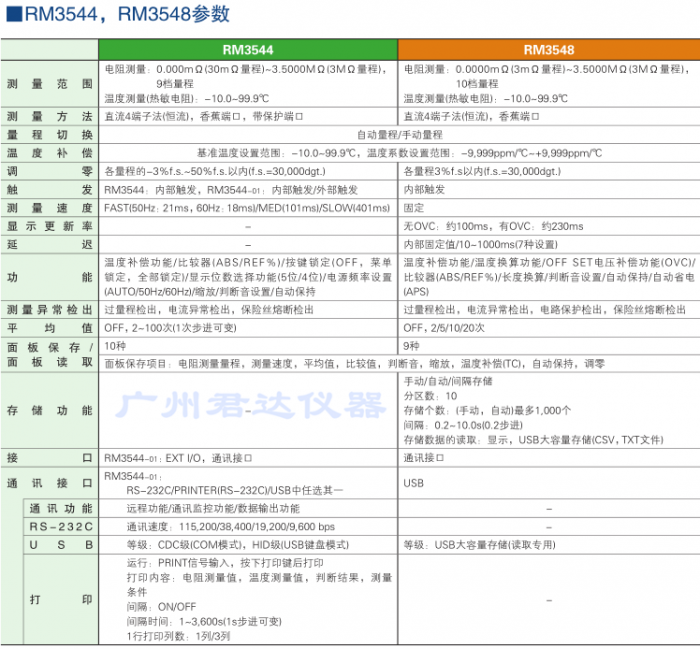Click the sub-row label 'RS-232C'

pos(61,527)
